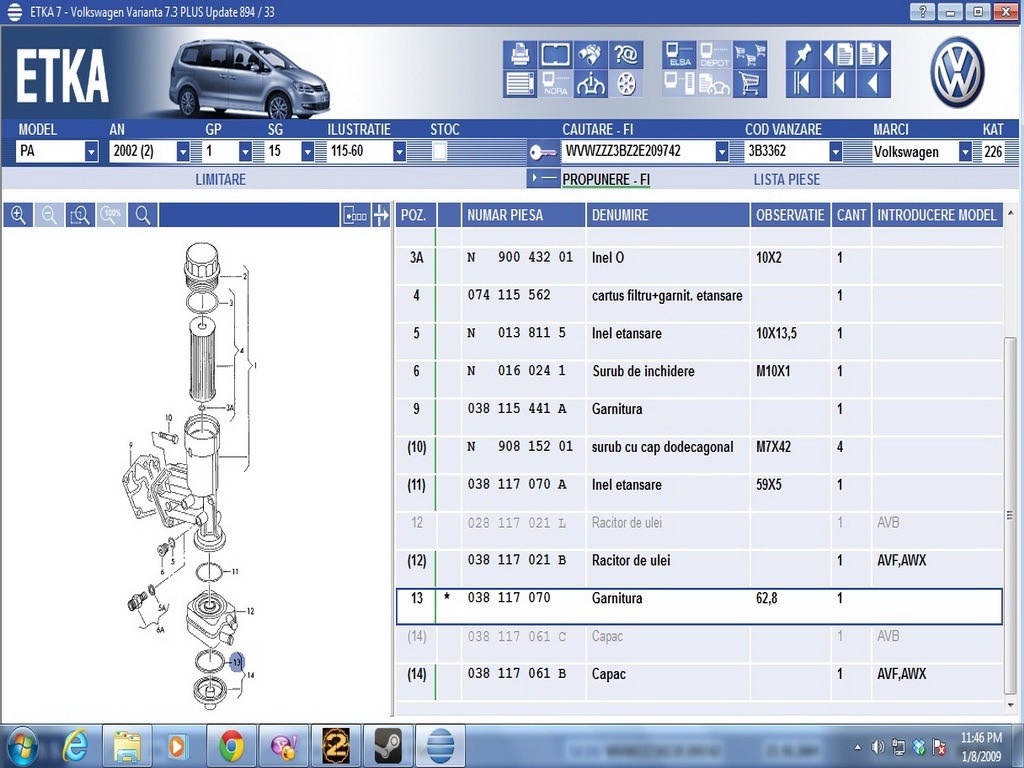The image size is (1024, 768).
Task: Zoom out of the illustration
Action: [49, 215]
